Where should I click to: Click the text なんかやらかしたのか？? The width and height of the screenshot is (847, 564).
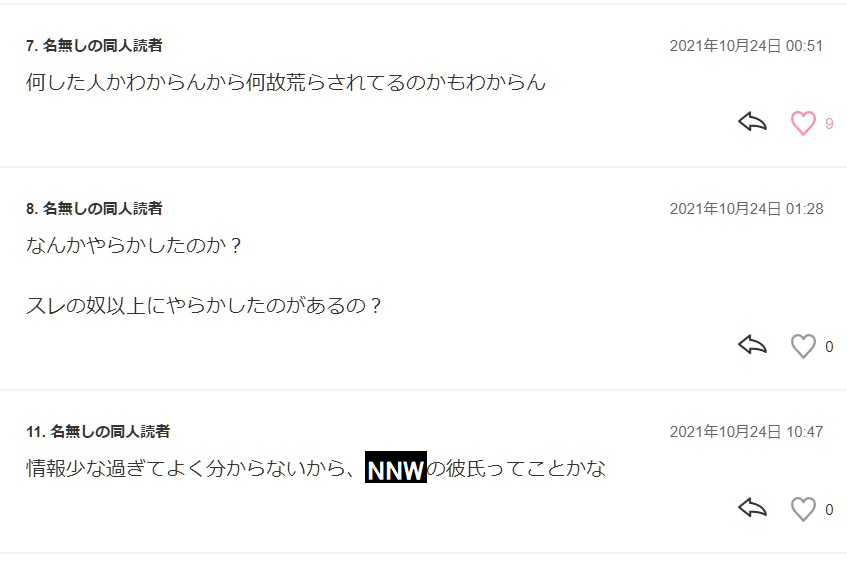[x=135, y=245]
